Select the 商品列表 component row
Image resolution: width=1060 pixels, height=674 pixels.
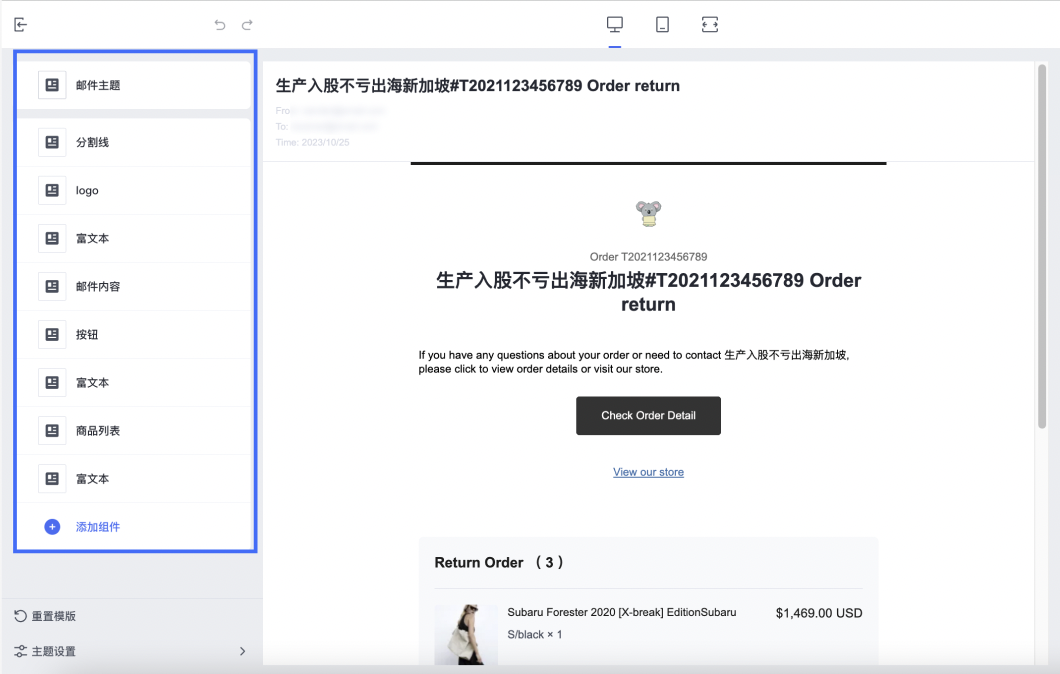point(135,431)
